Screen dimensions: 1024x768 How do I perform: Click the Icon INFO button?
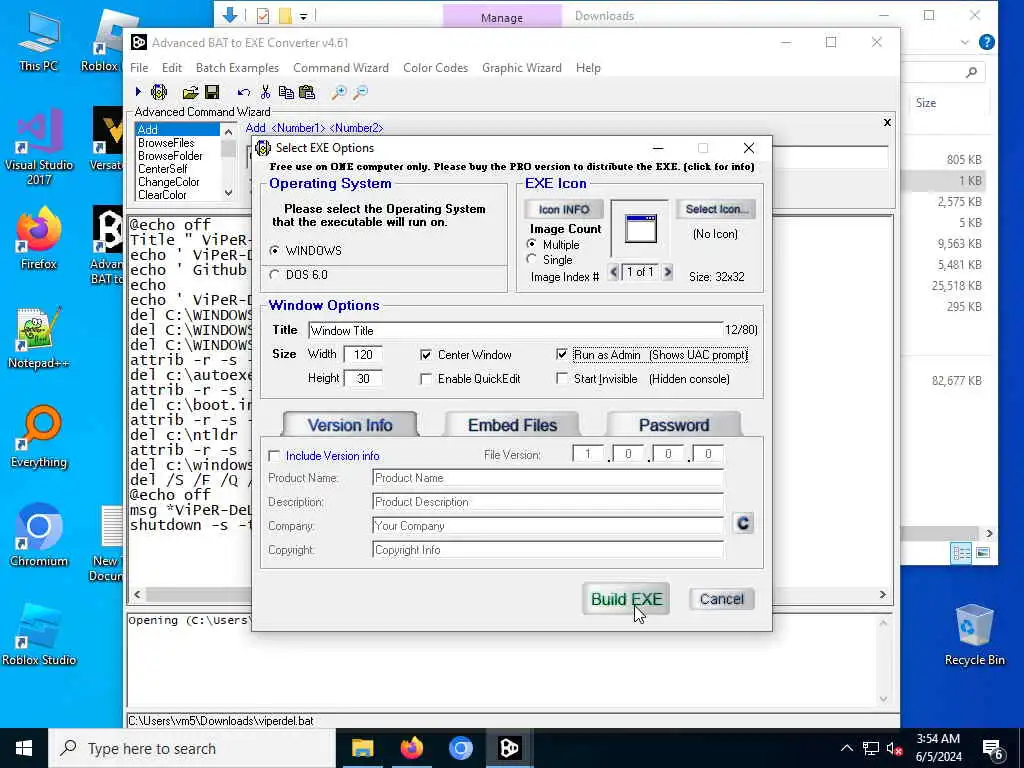(564, 210)
